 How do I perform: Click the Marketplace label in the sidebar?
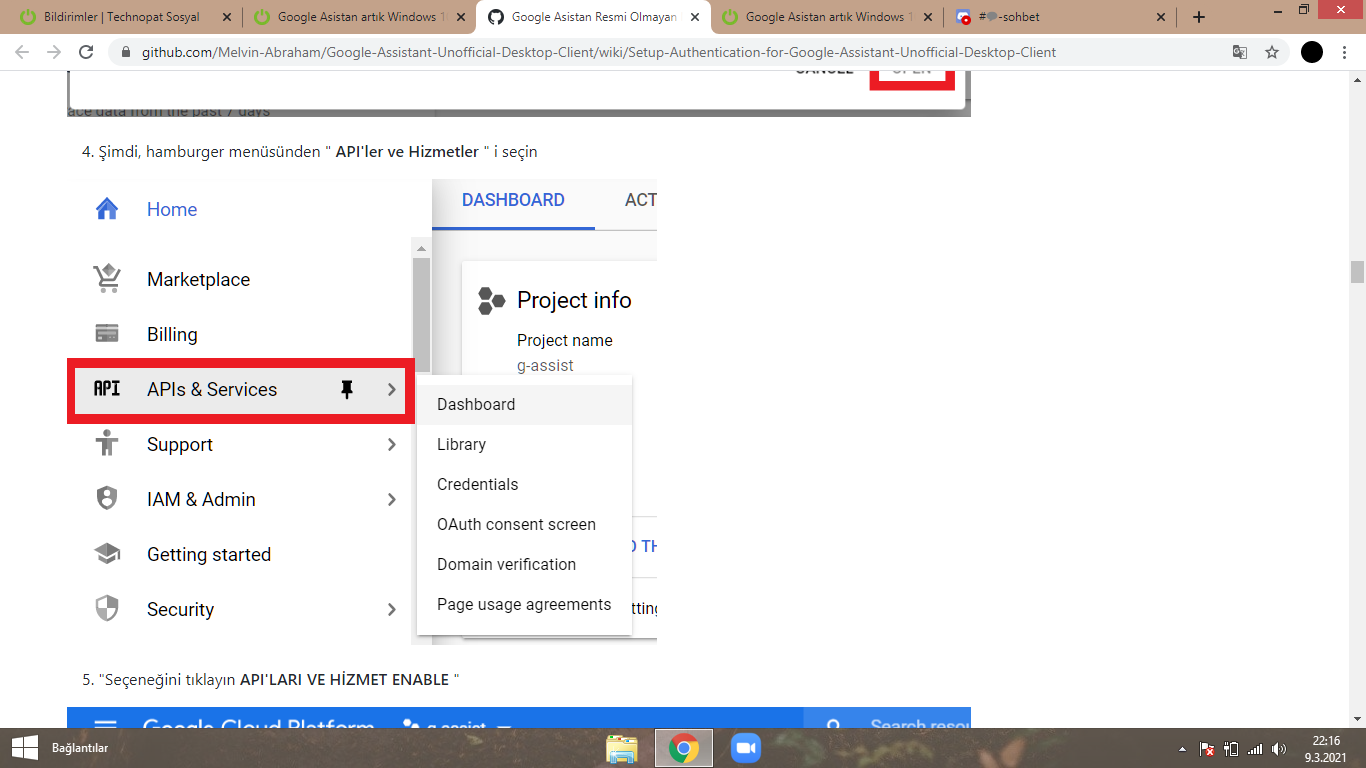tap(198, 279)
